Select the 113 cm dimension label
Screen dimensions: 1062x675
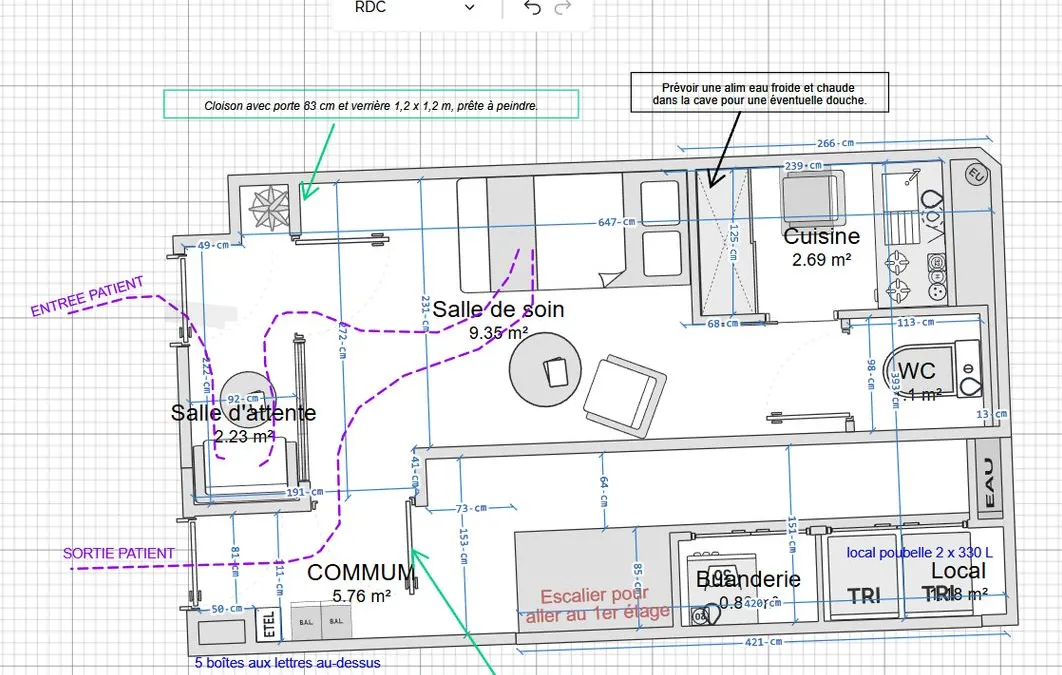(x=916, y=322)
